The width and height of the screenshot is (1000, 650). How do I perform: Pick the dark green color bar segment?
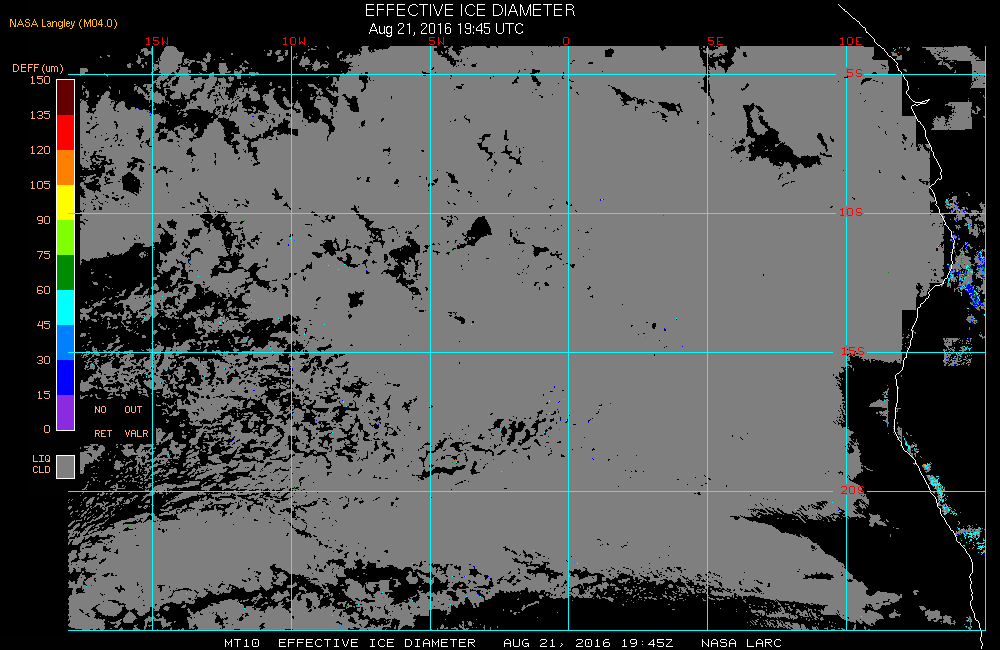66,272
